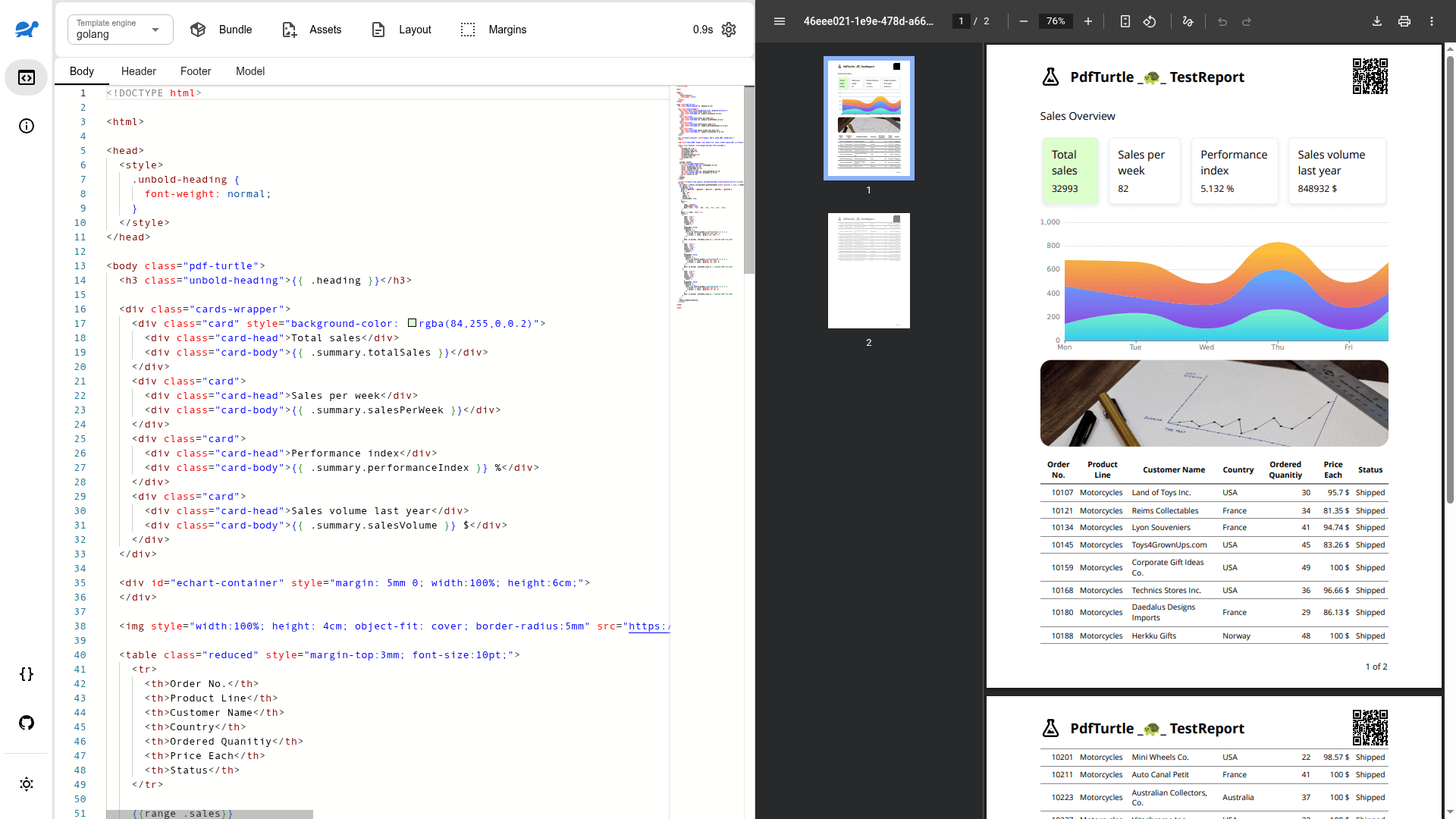Click code line number 13
This screenshot has height=819, width=1456.
click(x=80, y=266)
